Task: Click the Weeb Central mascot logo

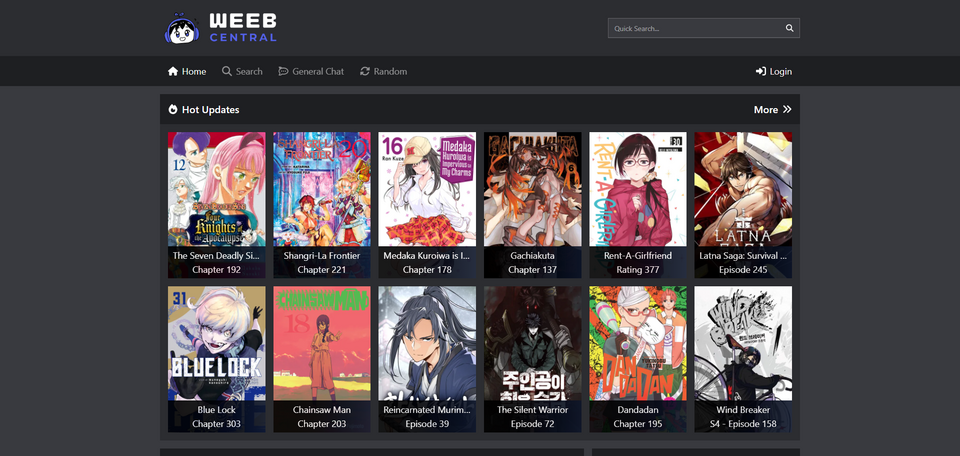Action: 182,29
